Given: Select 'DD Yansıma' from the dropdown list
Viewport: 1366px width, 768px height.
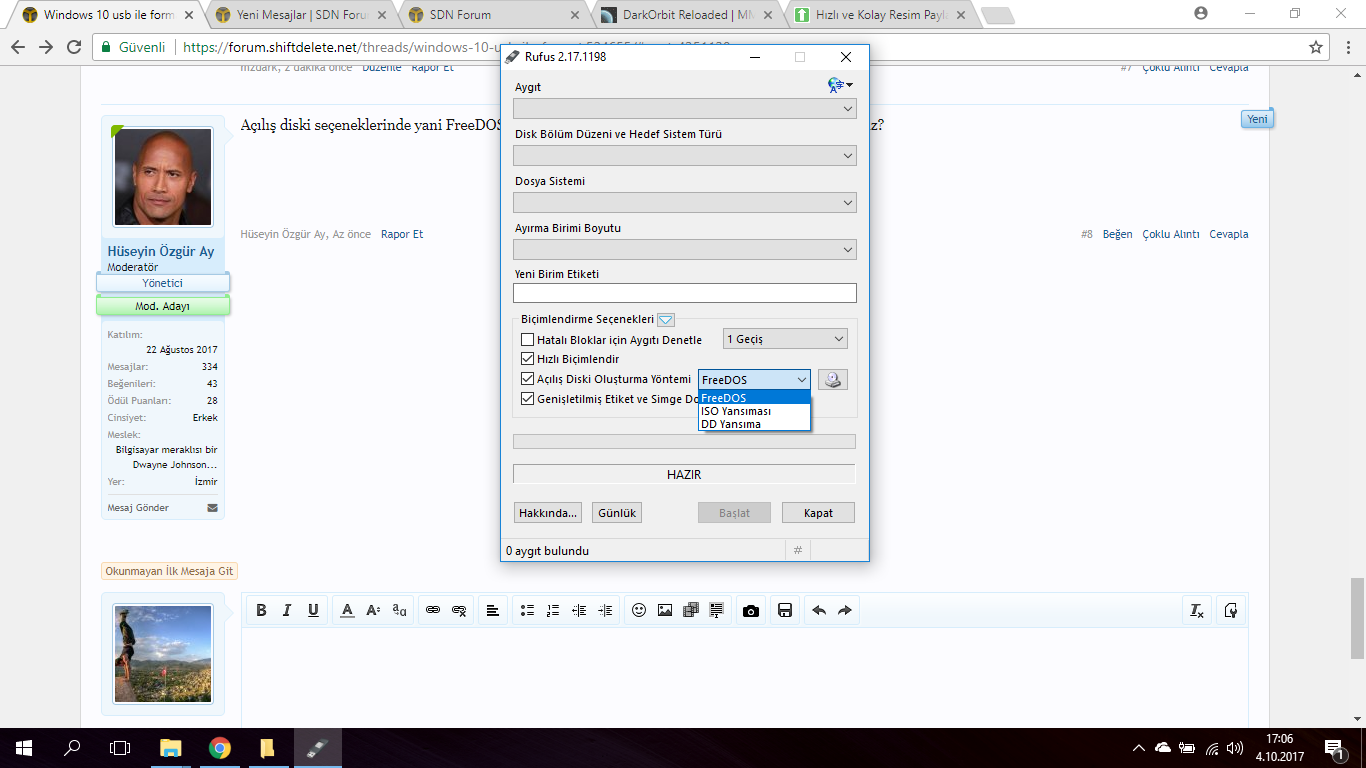Looking at the screenshot, I should click(754, 424).
